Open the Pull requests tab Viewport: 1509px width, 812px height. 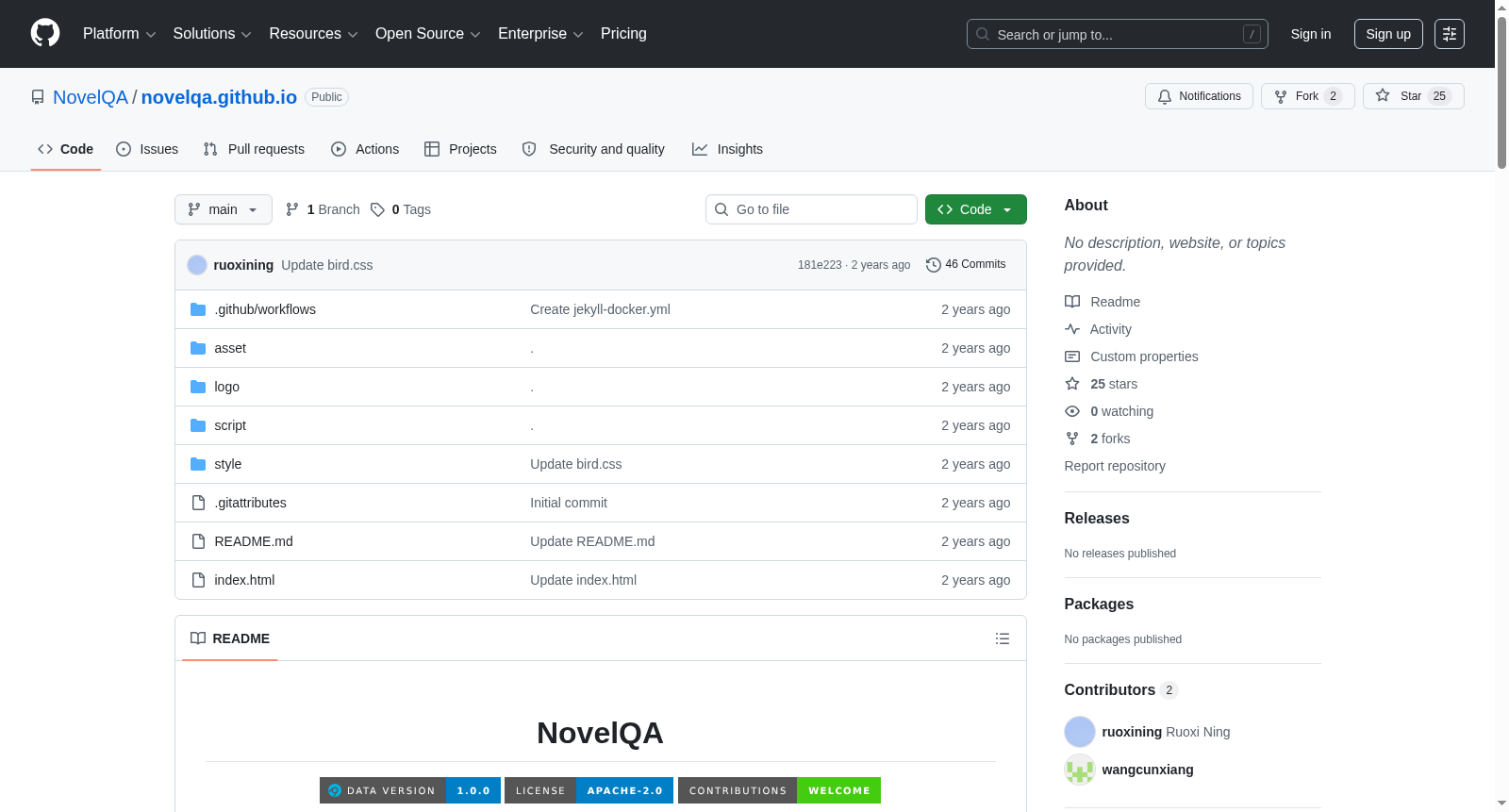(x=254, y=149)
